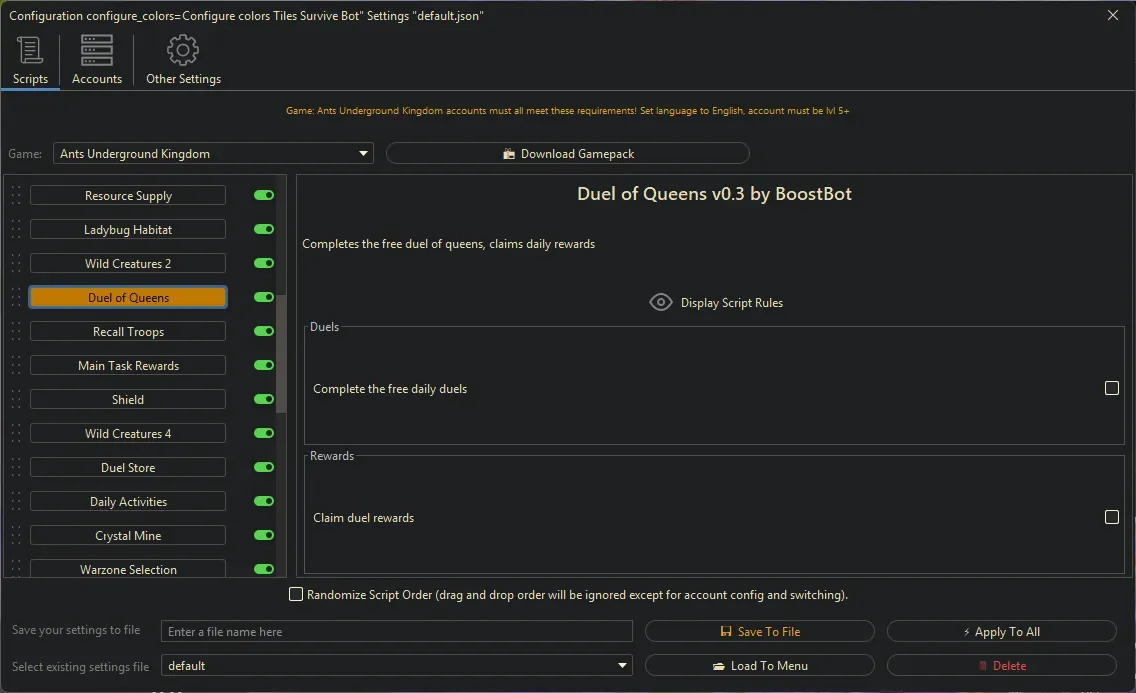The height and width of the screenshot is (693, 1136).
Task: Click drag handle beside Daily Activities
Action: click(16, 502)
